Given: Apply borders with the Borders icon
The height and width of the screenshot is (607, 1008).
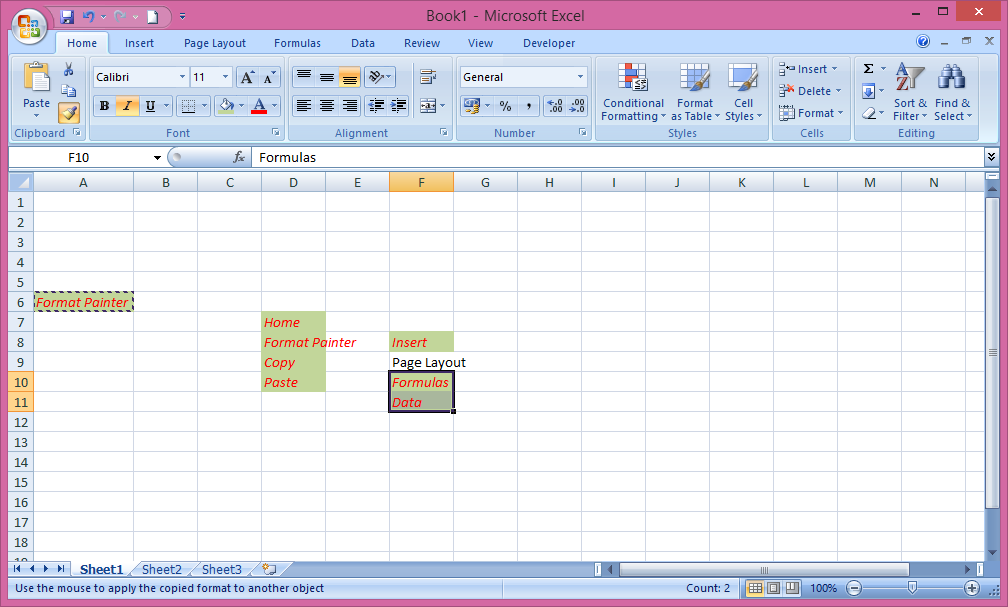Looking at the screenshot, I should 188,106.
